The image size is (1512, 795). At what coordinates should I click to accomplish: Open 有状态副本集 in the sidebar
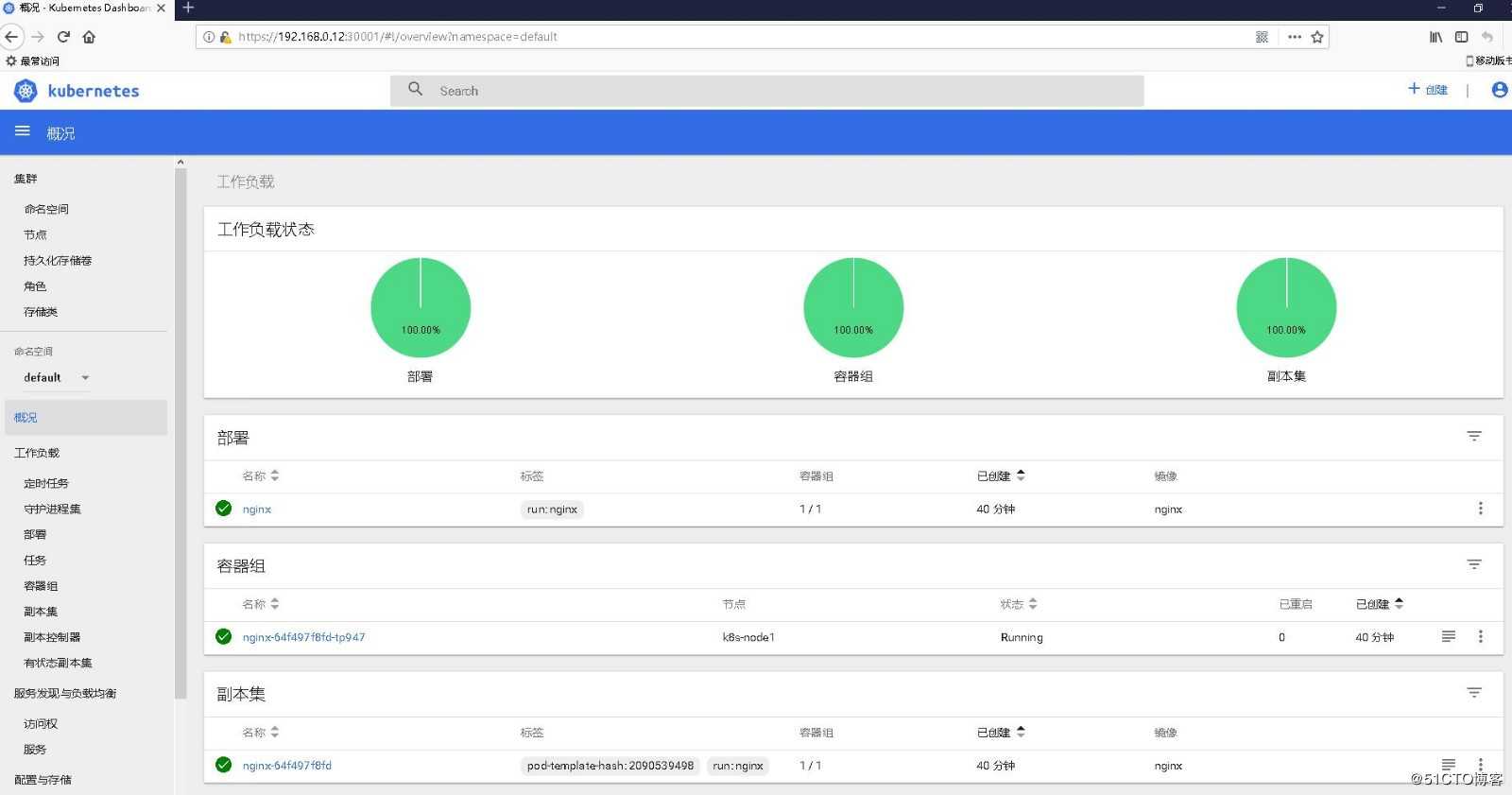click(58, 663)
